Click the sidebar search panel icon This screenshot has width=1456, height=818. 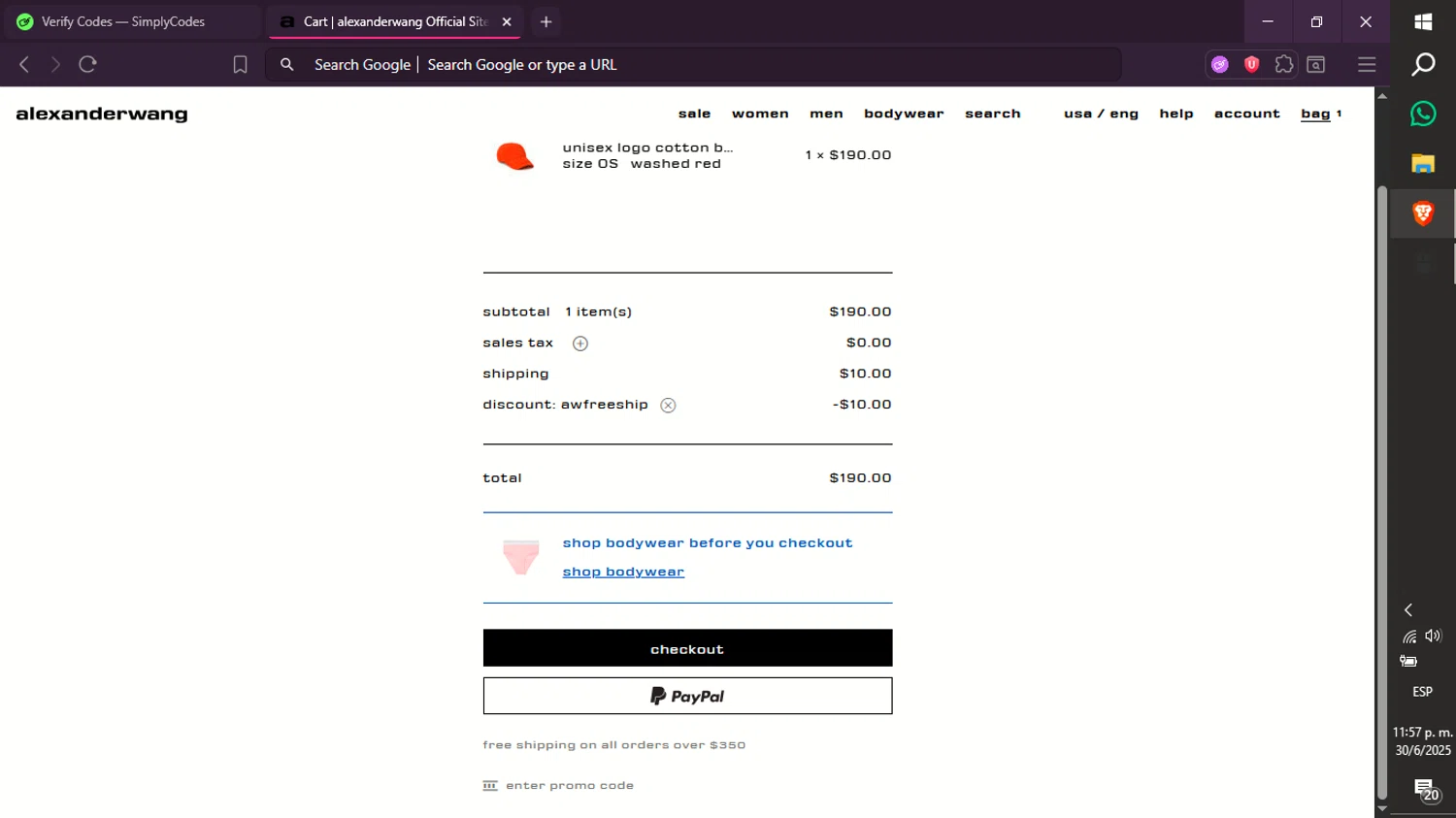click(1316, 65)
